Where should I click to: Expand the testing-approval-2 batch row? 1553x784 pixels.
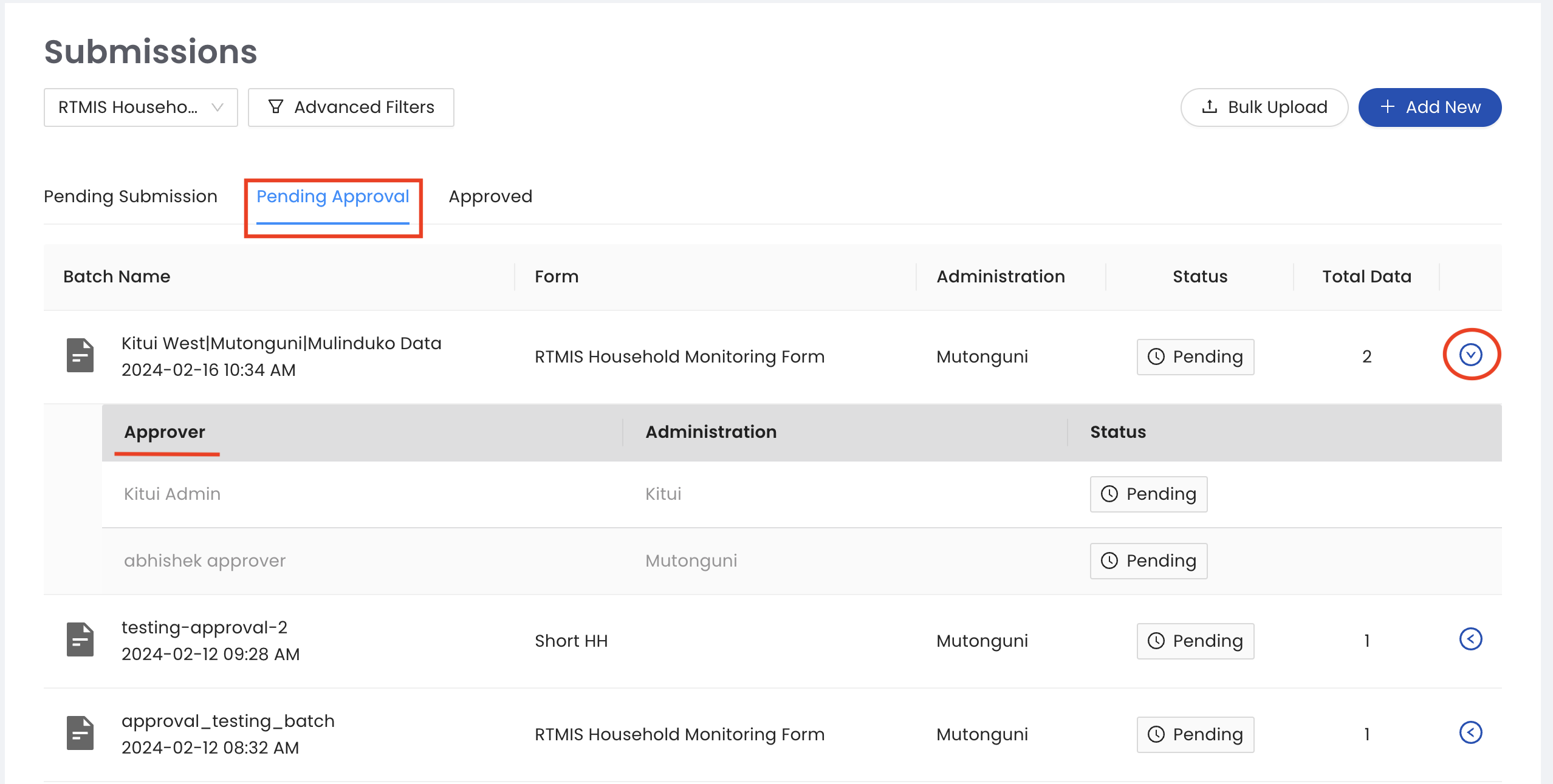[x=1470, y=639]
